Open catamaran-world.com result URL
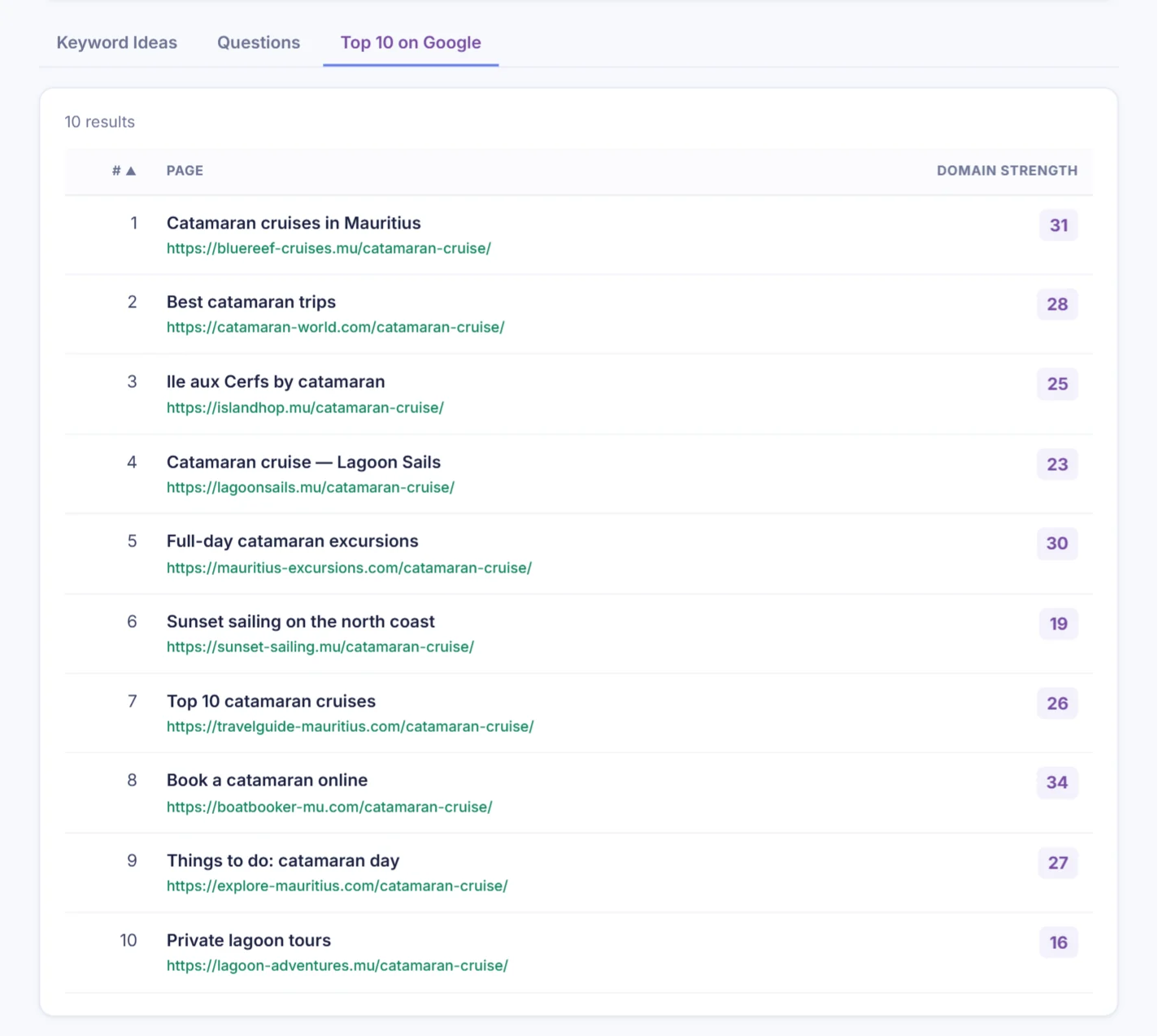 tap(335, 327)
